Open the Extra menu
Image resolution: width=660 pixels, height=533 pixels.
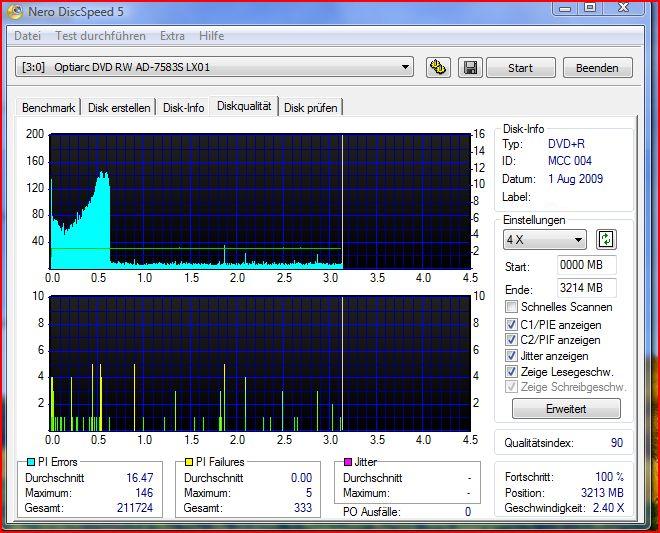[172, 36]
